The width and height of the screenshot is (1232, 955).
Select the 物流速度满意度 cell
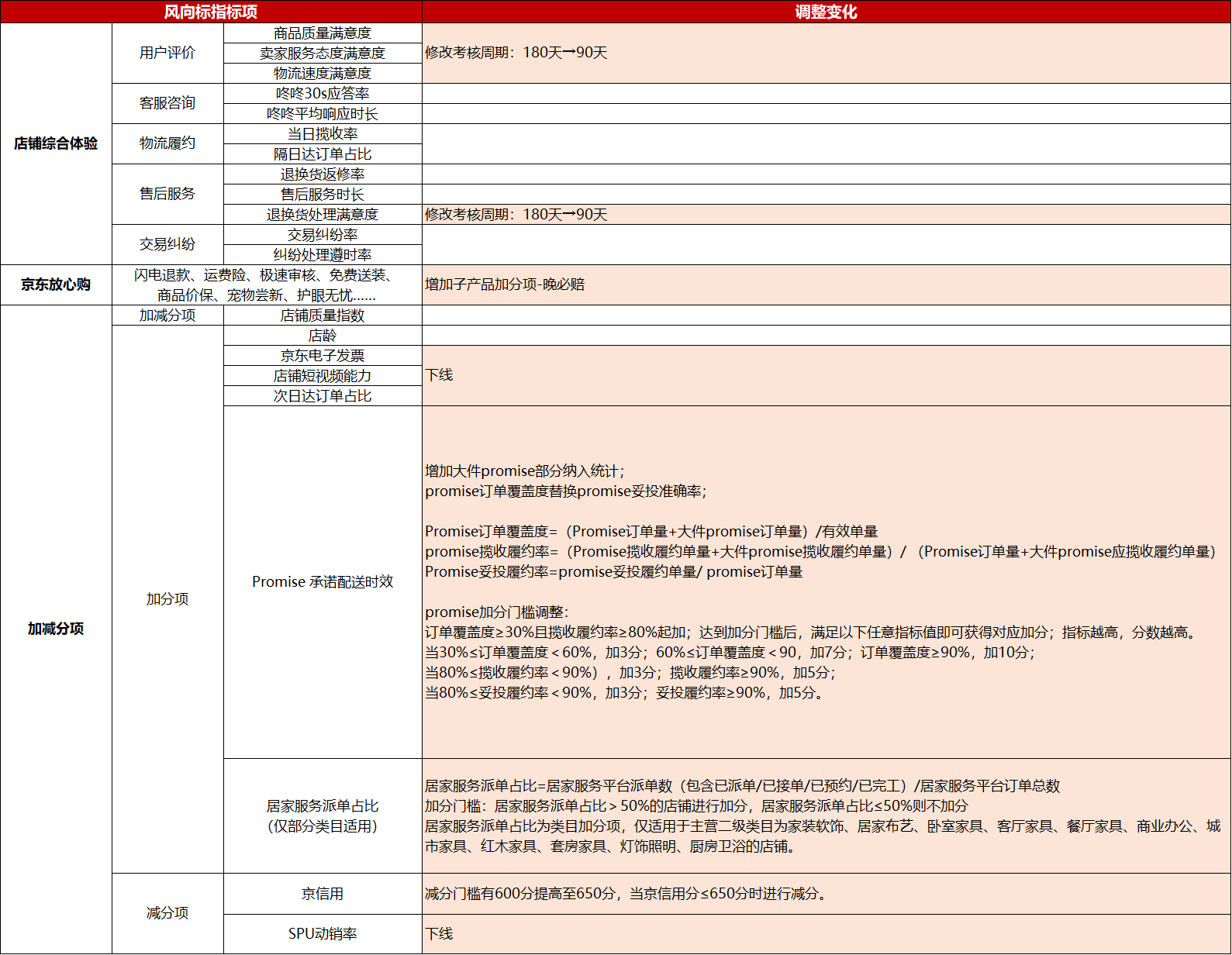(323, 74)
